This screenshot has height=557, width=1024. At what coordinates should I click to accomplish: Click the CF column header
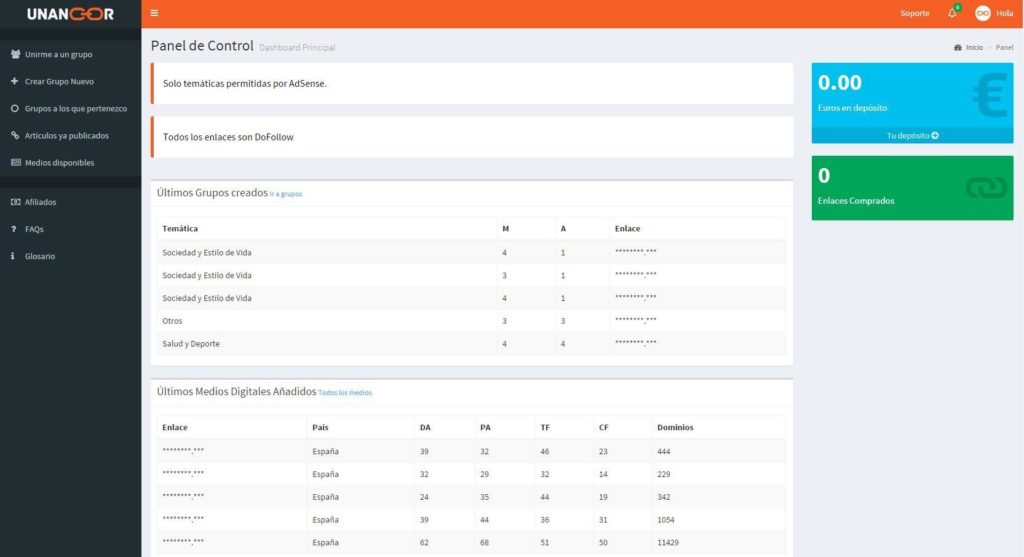pos(603,427)
